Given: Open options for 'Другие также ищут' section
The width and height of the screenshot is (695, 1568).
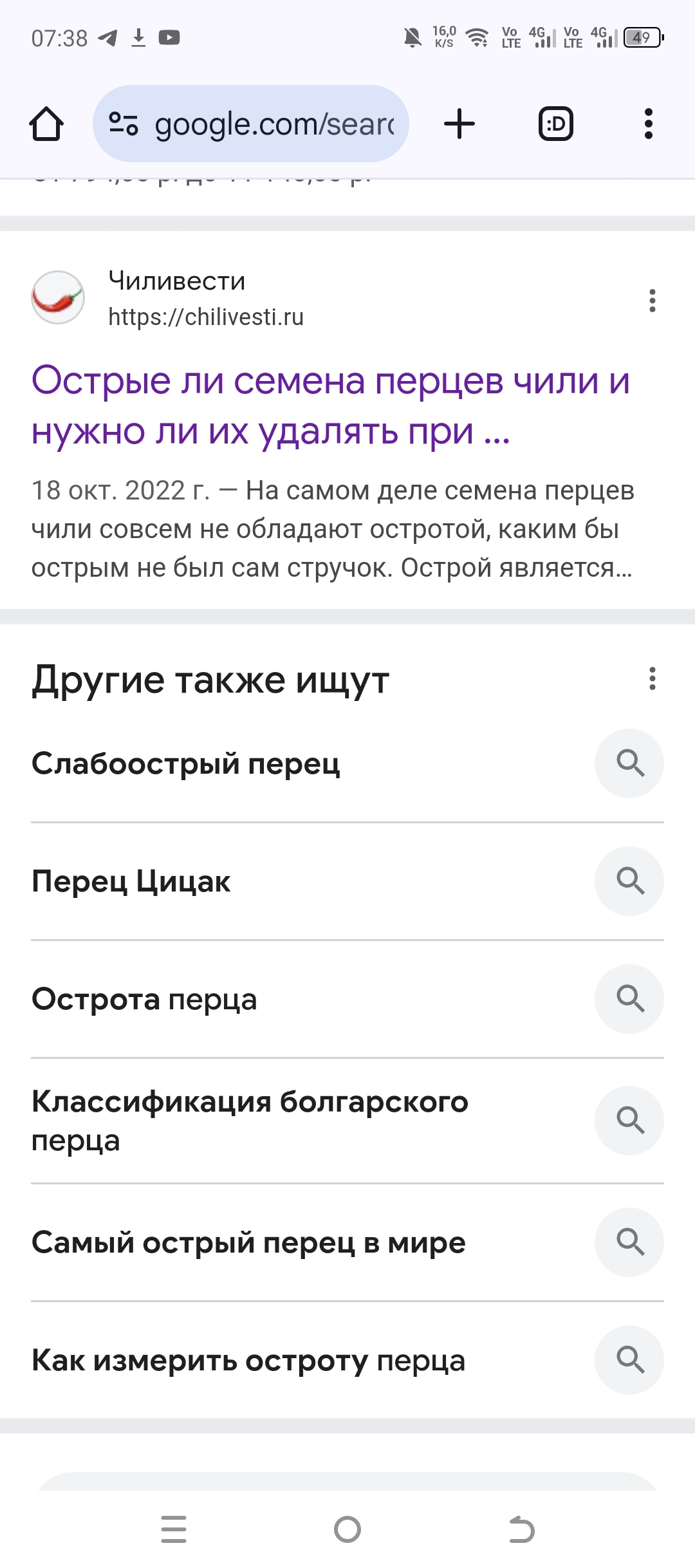Looking at the screenshot, I should pos(652,678).
